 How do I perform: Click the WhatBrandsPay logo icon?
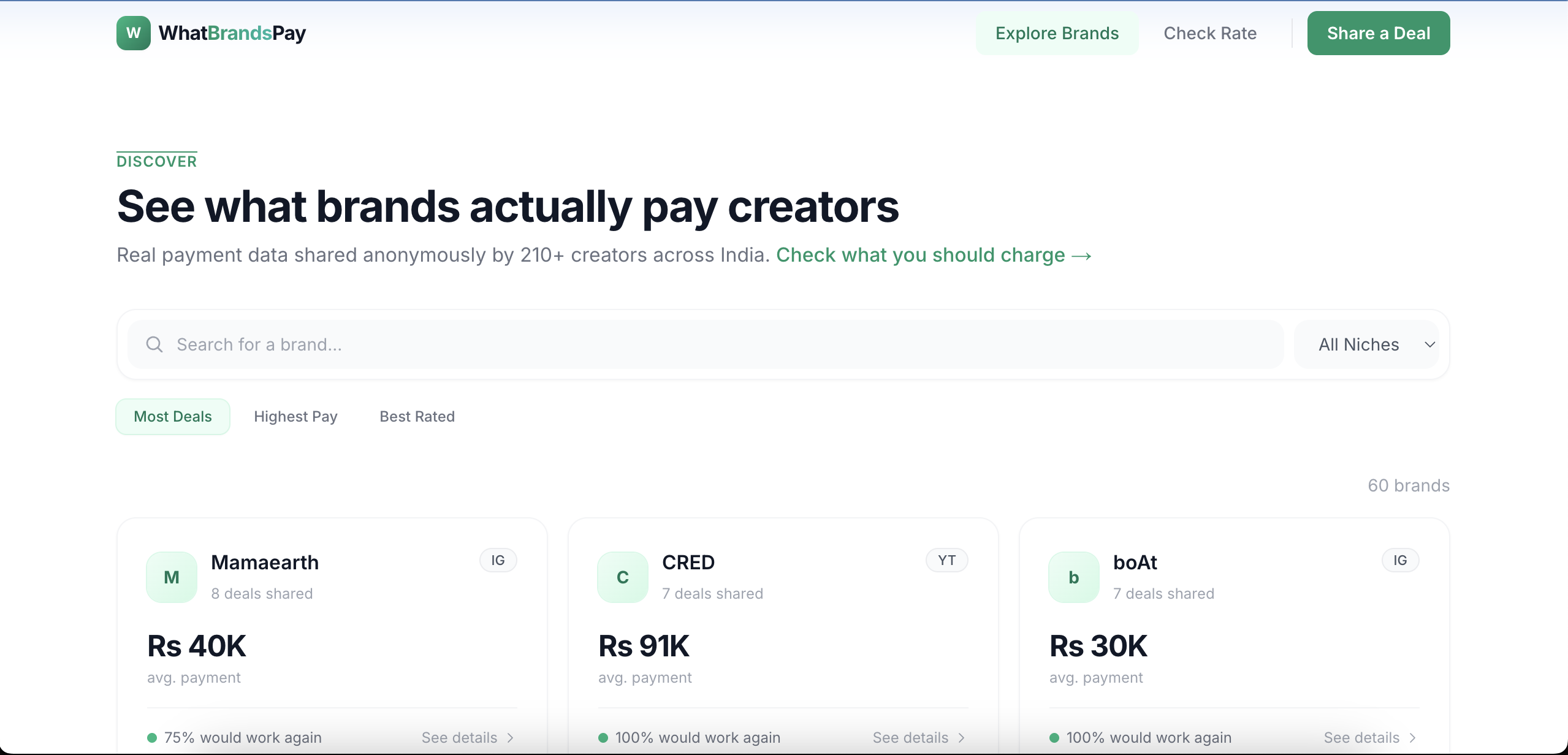tap(133, 32)
